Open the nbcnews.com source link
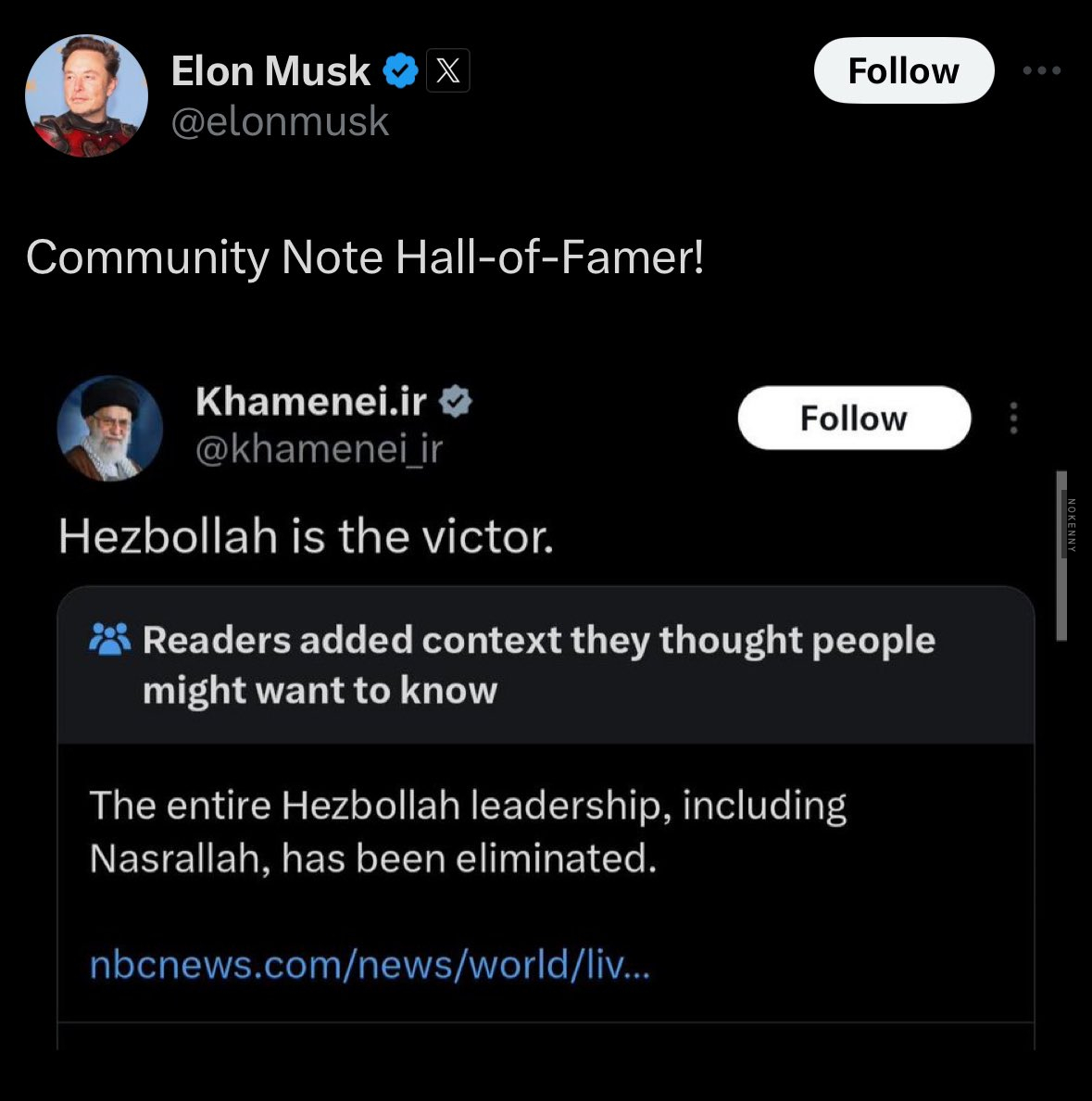Viewport: 1092px width, 1101px height. (370, 965)
